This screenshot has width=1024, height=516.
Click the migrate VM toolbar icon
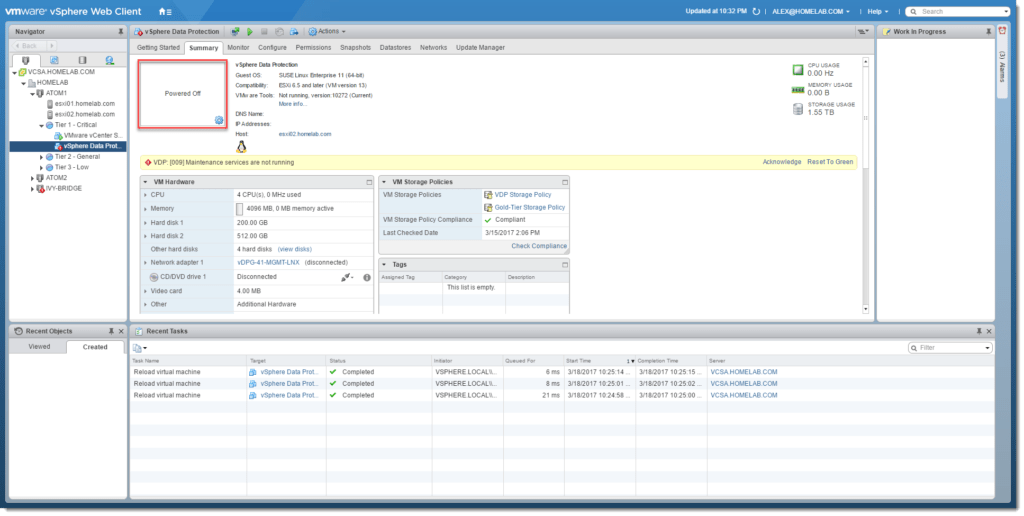(294, 31)
